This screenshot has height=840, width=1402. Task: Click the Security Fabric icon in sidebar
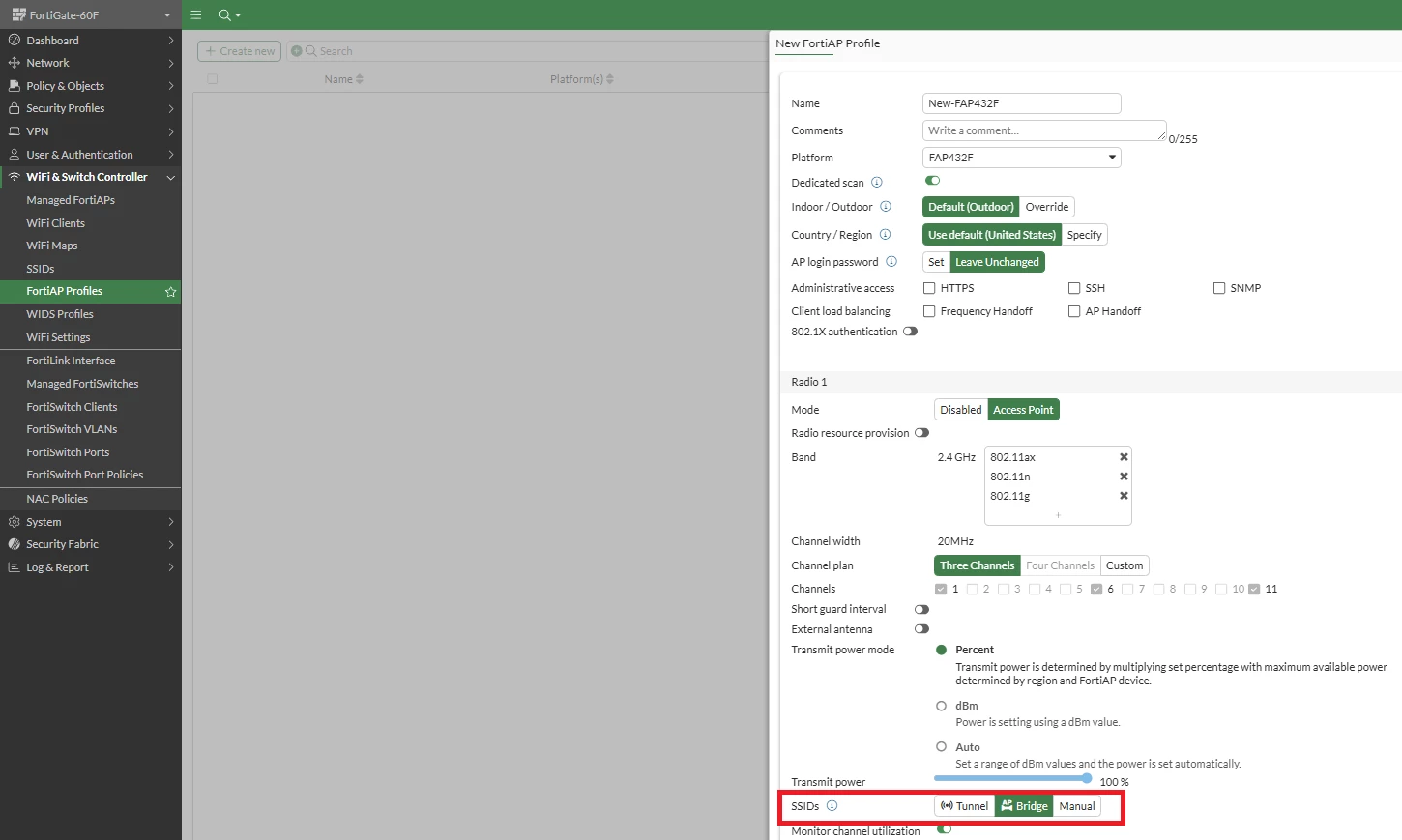15,544
